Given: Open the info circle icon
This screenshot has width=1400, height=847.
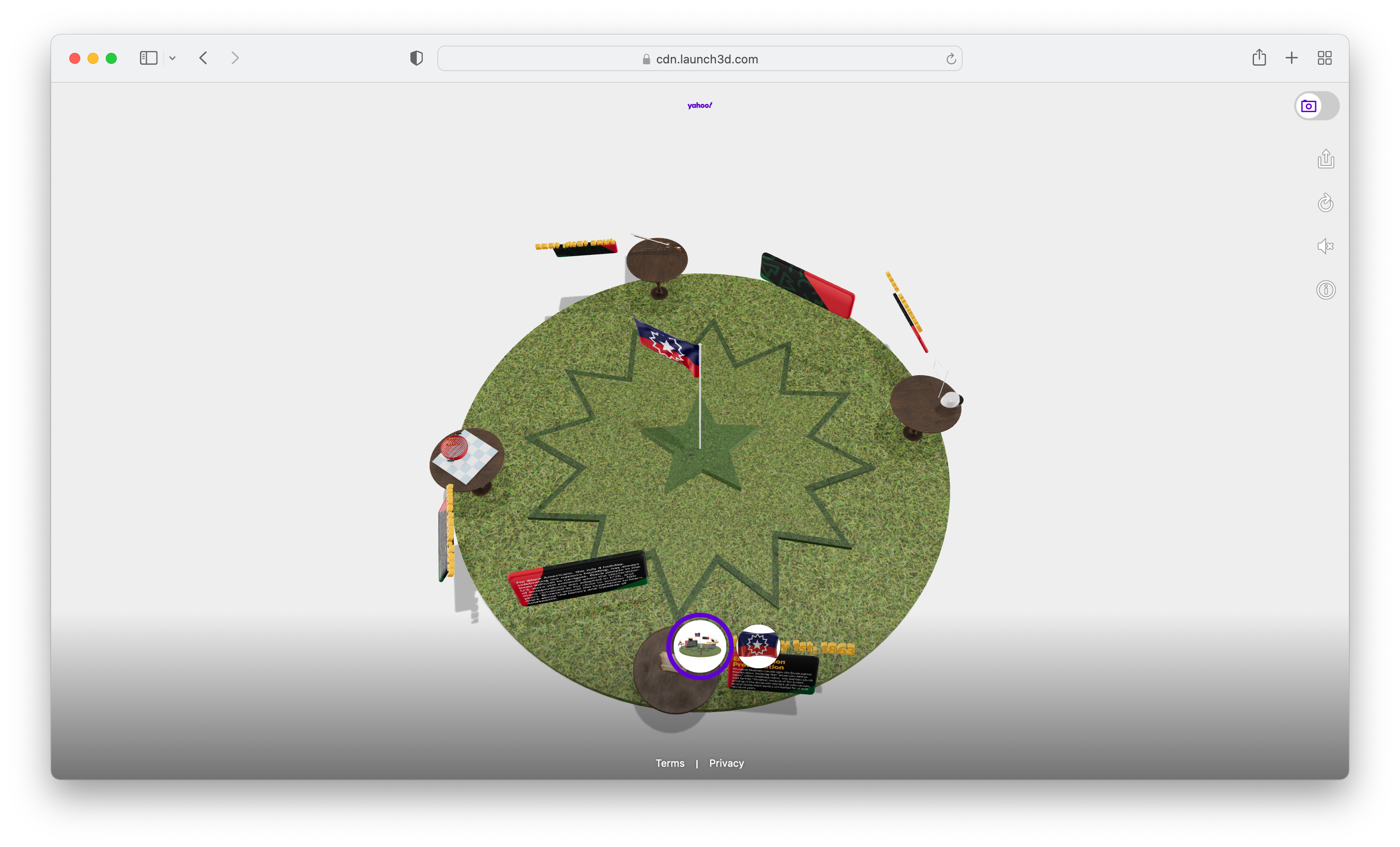Looking at the screenshot, I should (x=1326, y=290).
